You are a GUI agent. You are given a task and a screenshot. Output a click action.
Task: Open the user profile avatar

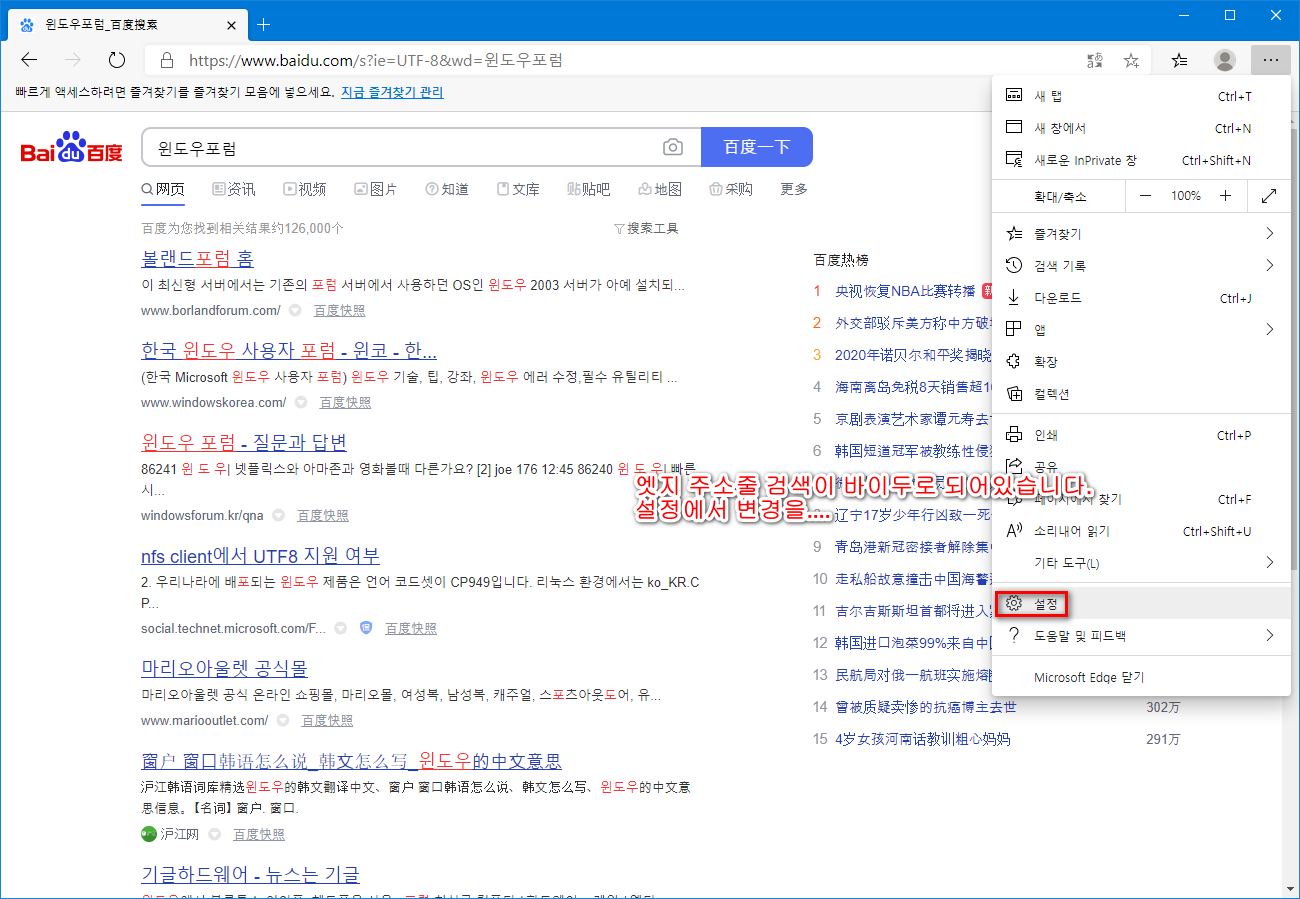click(x=1225, y=60)
